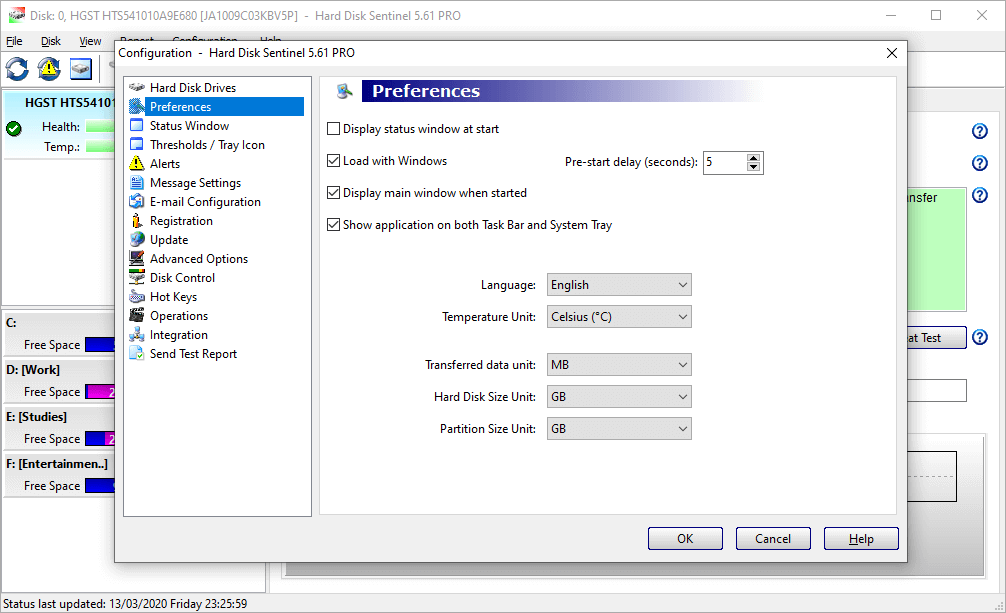
Task: Click the C: drive Free Space bar
Action: 99,345
